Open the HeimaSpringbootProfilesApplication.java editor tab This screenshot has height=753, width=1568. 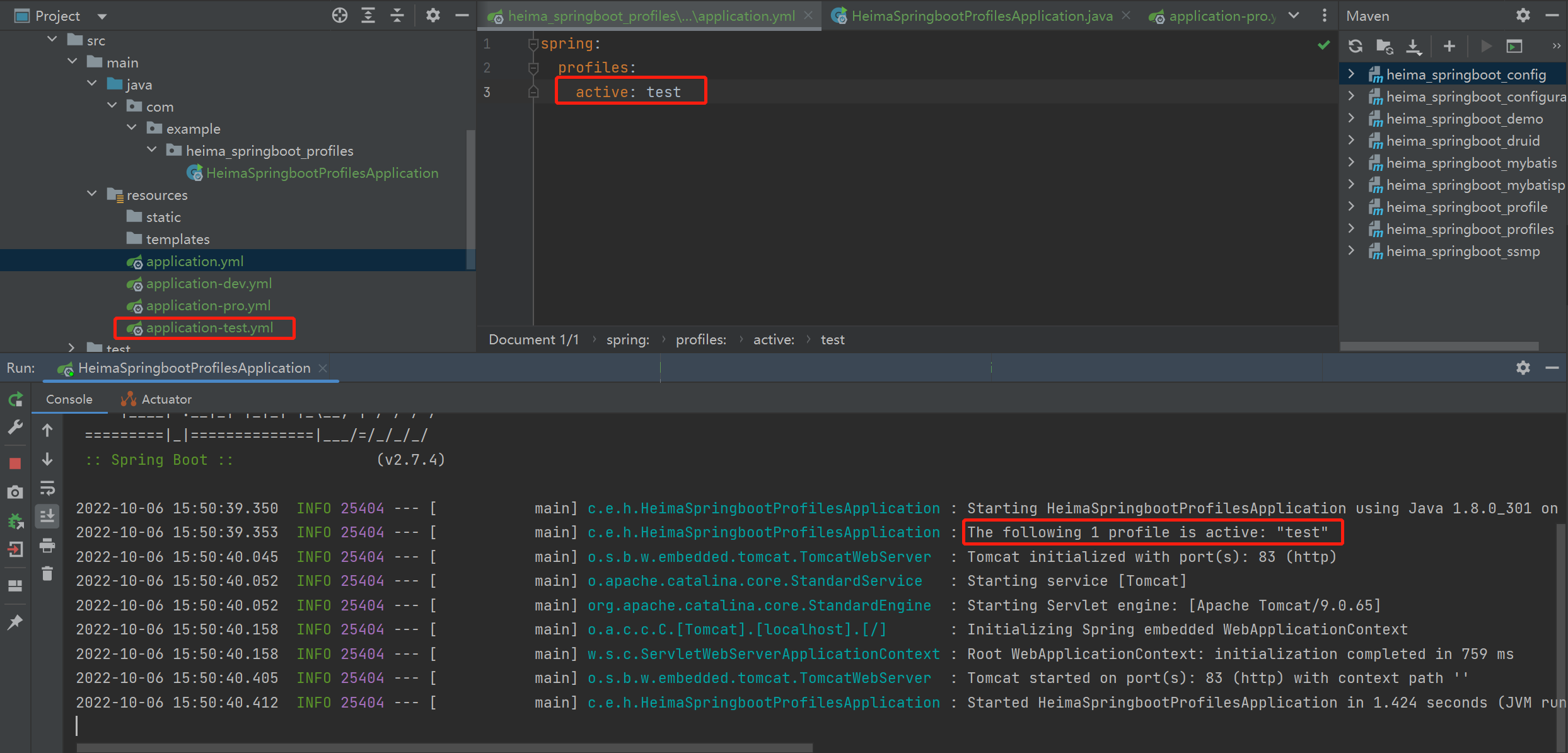[x=981, y=16]
